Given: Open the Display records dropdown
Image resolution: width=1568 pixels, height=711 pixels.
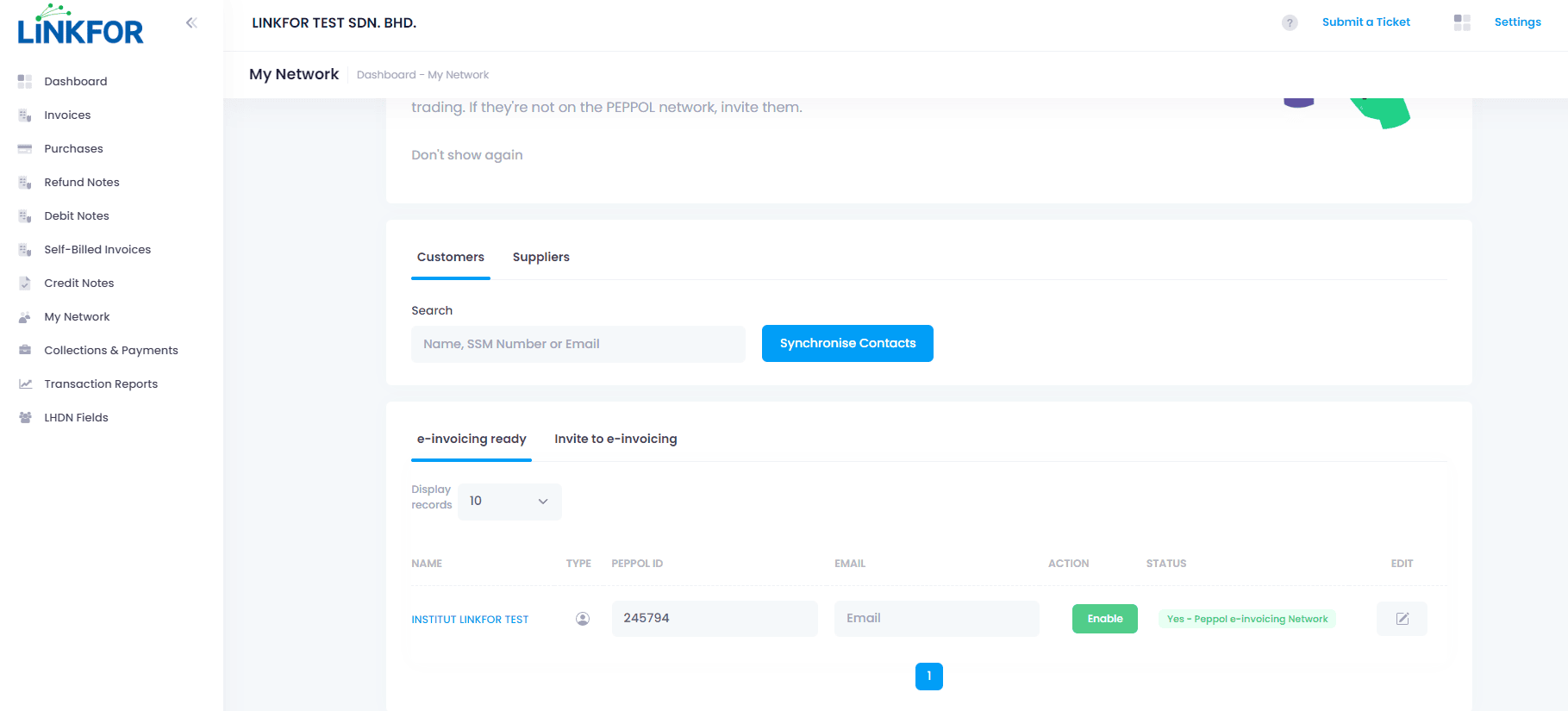Looking at the screenshot, I should coord(509,502).
